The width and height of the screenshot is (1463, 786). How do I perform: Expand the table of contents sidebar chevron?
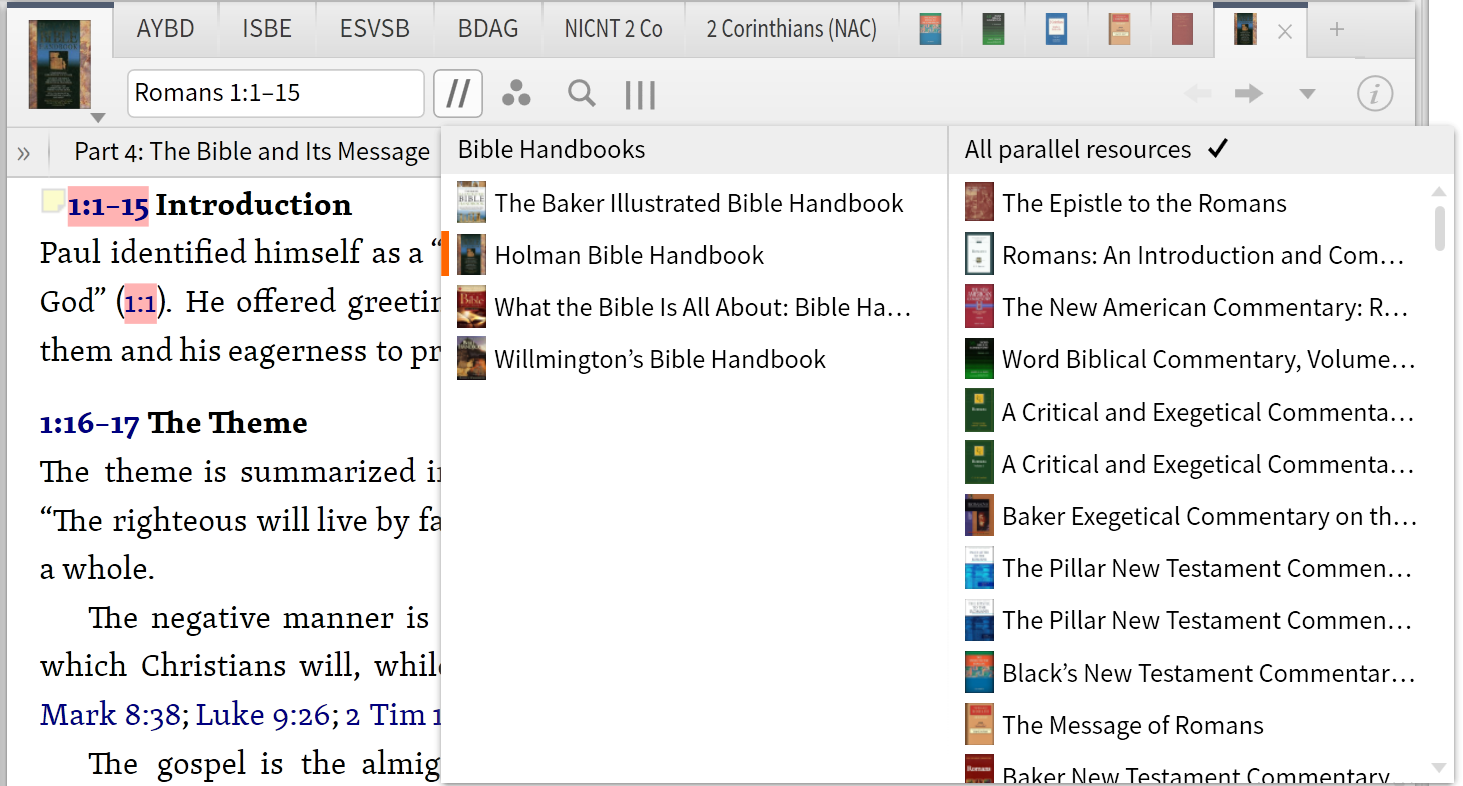[24, 153]
